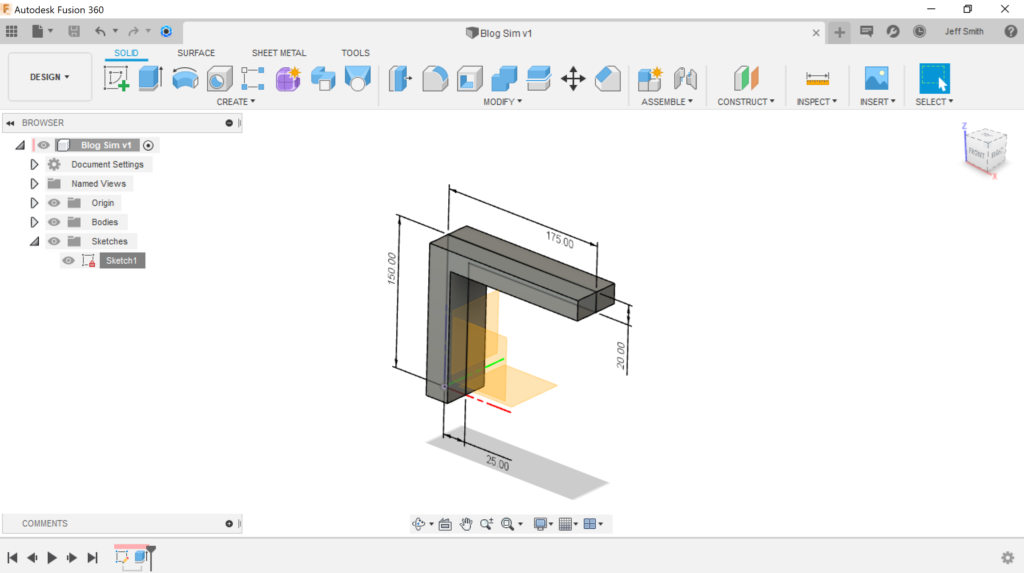
Task: Click the Press Pull tool icon
Action: click(x=400, y=78)
